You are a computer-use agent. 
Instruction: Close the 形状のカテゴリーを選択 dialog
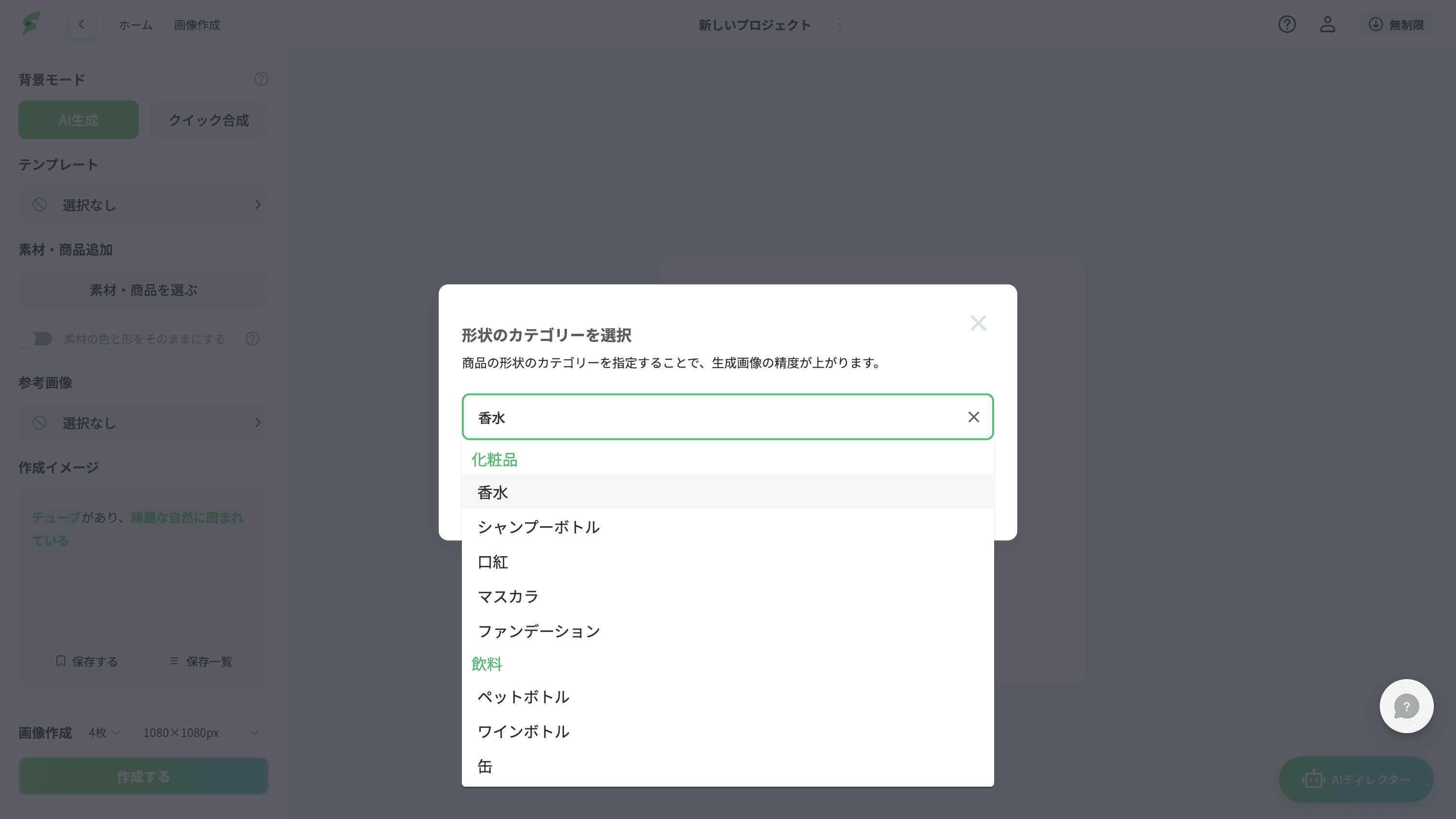(978, 323)
